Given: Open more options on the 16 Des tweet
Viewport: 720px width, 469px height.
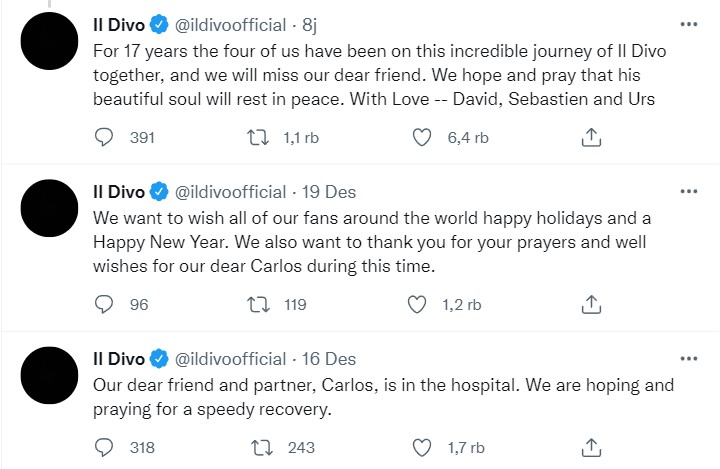Looking at the screenshot, I should point(688,357).
